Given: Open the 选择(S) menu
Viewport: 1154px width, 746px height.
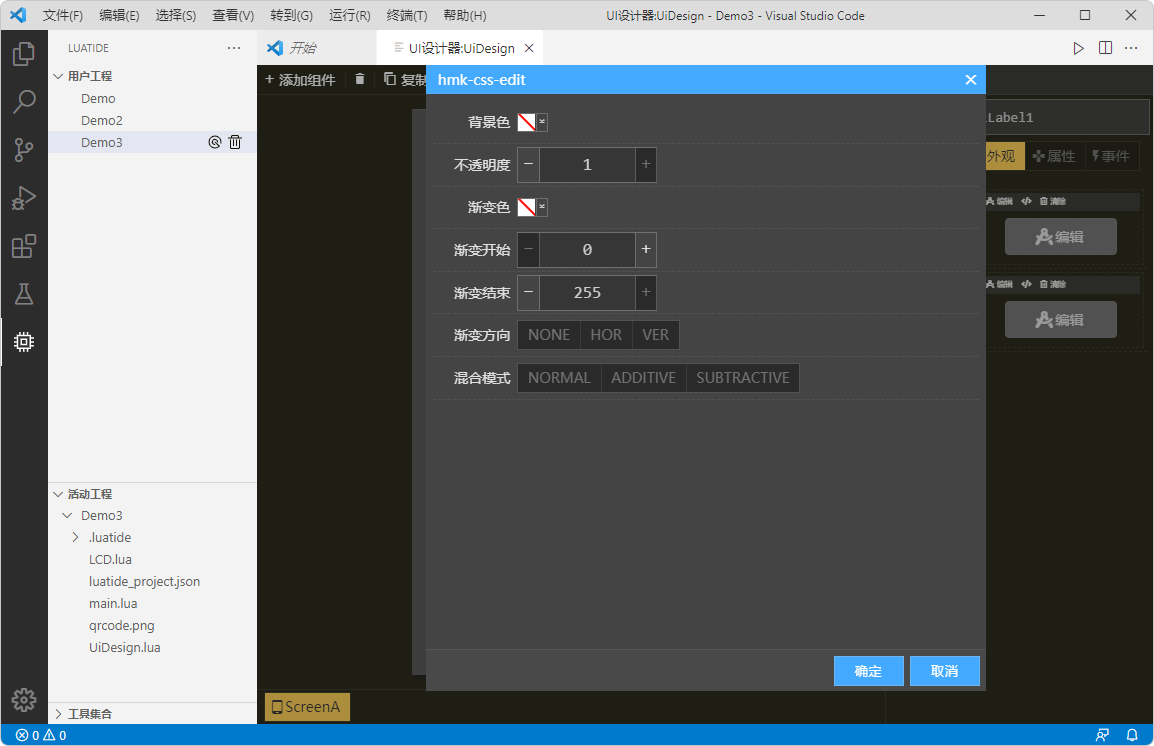Looking at the screenshot, I should click(x=176, y=15).
